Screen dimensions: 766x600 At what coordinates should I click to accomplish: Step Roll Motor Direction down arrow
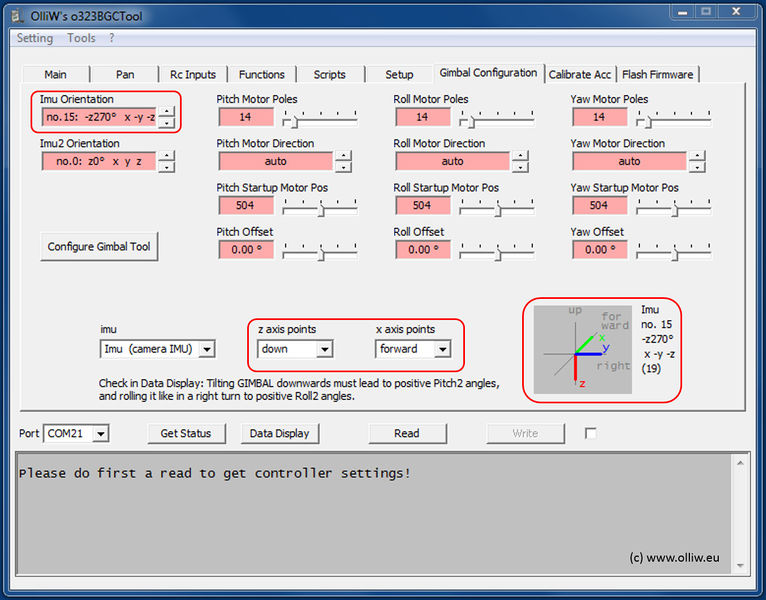click(520, 167)
